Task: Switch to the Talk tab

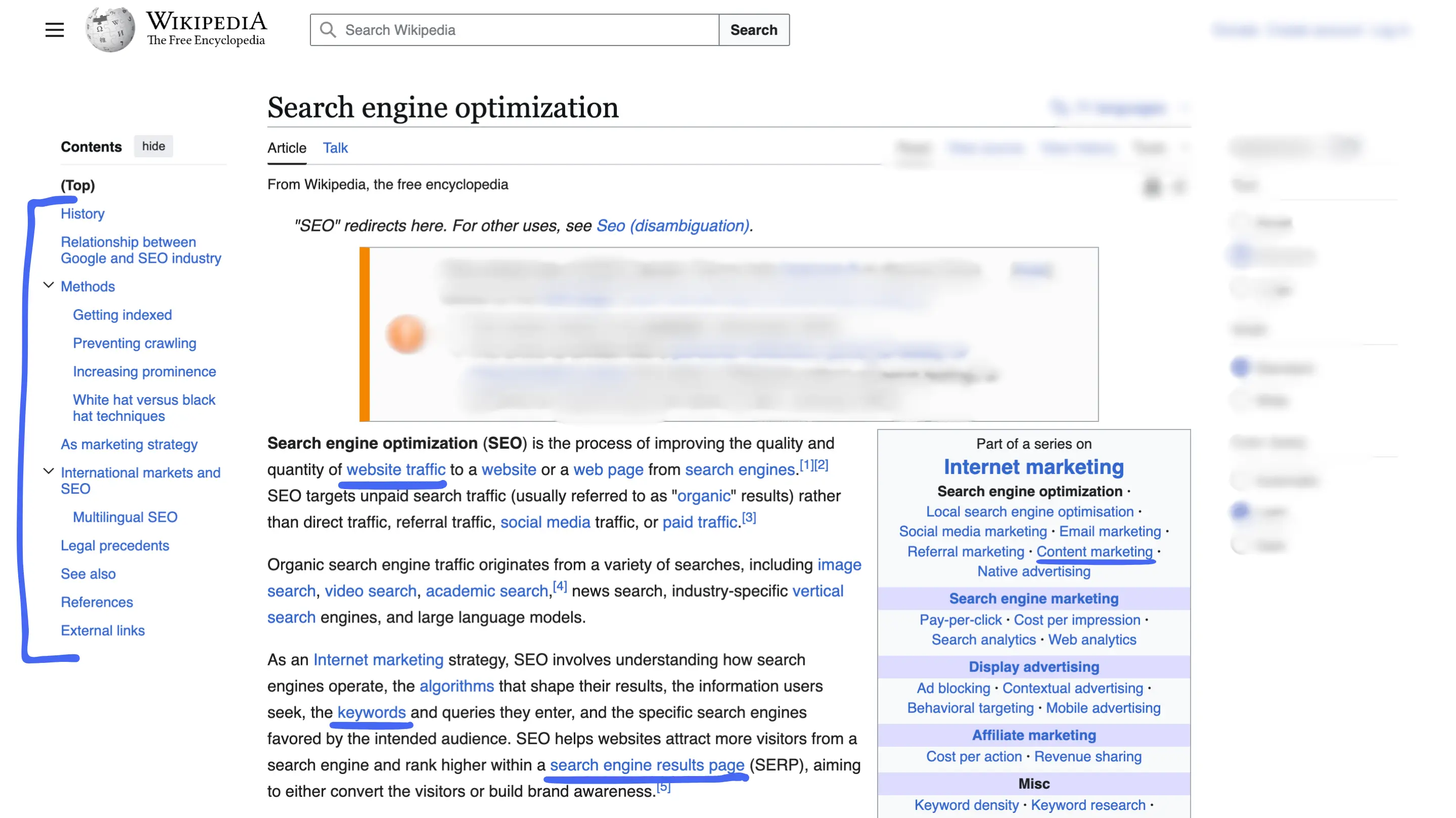Action: (x=335, y=148)
